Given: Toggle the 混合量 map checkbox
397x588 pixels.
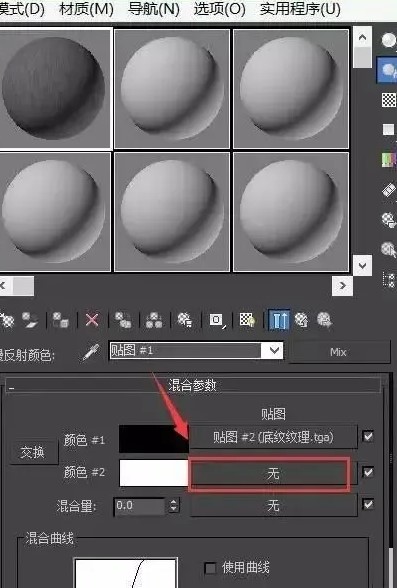Looking at the screenshot, I should click(368, 504).
